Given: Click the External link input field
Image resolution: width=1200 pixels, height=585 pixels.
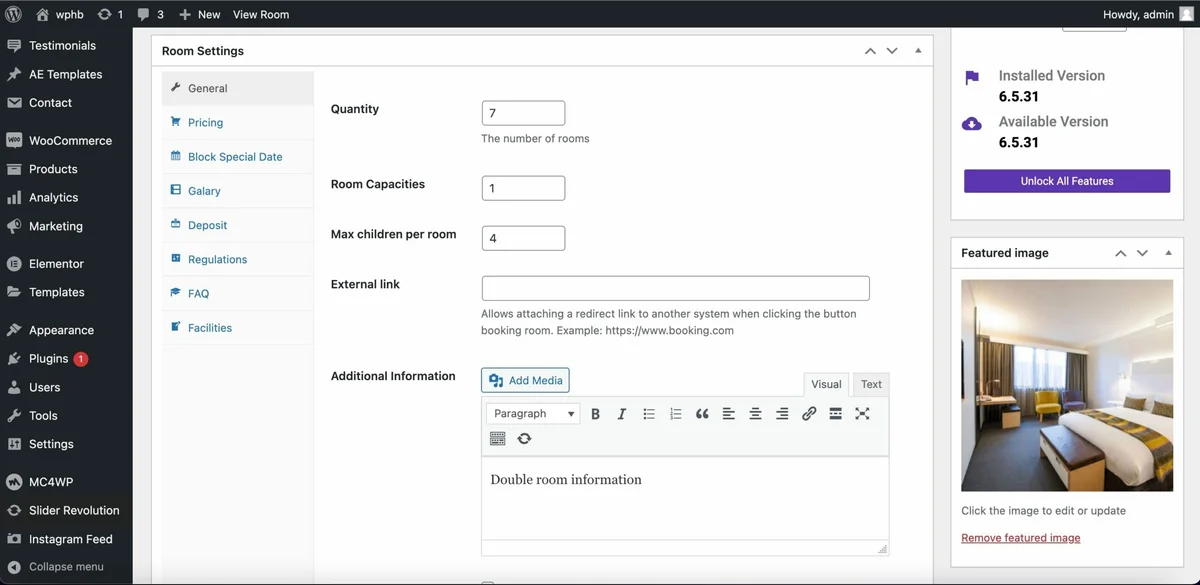Looking at the screenshot, I should [x=675, y=289].
